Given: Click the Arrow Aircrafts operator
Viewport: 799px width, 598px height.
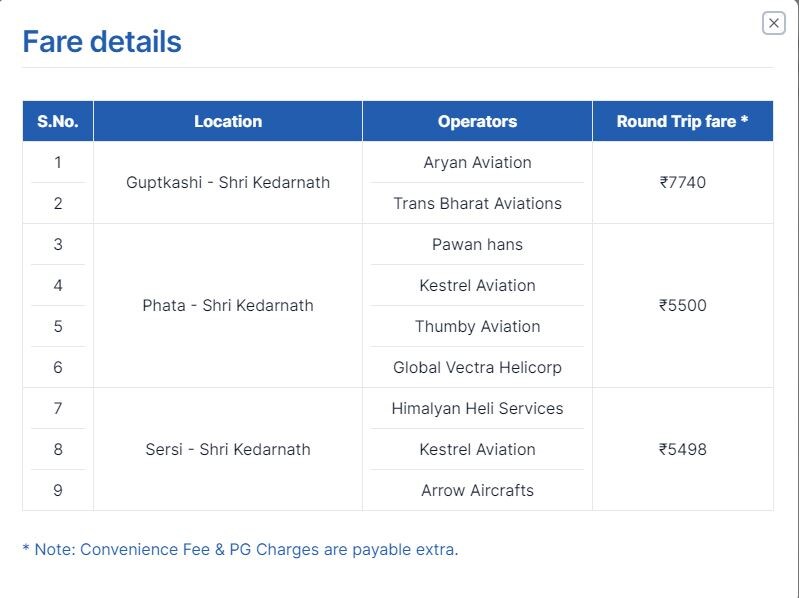Looking at the screenshot, I should point(477,490).
